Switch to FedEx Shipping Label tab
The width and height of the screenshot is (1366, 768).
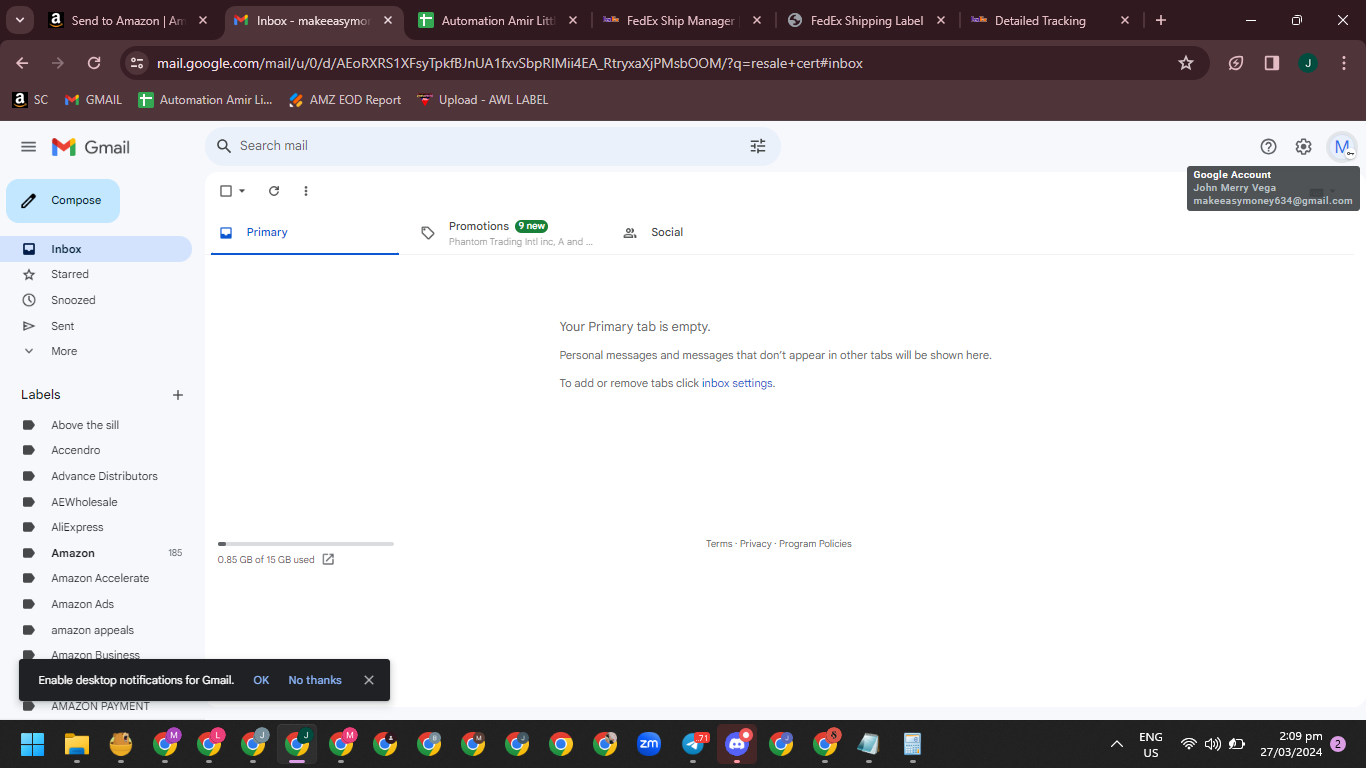pyautogui.click(x=867, y=20)
